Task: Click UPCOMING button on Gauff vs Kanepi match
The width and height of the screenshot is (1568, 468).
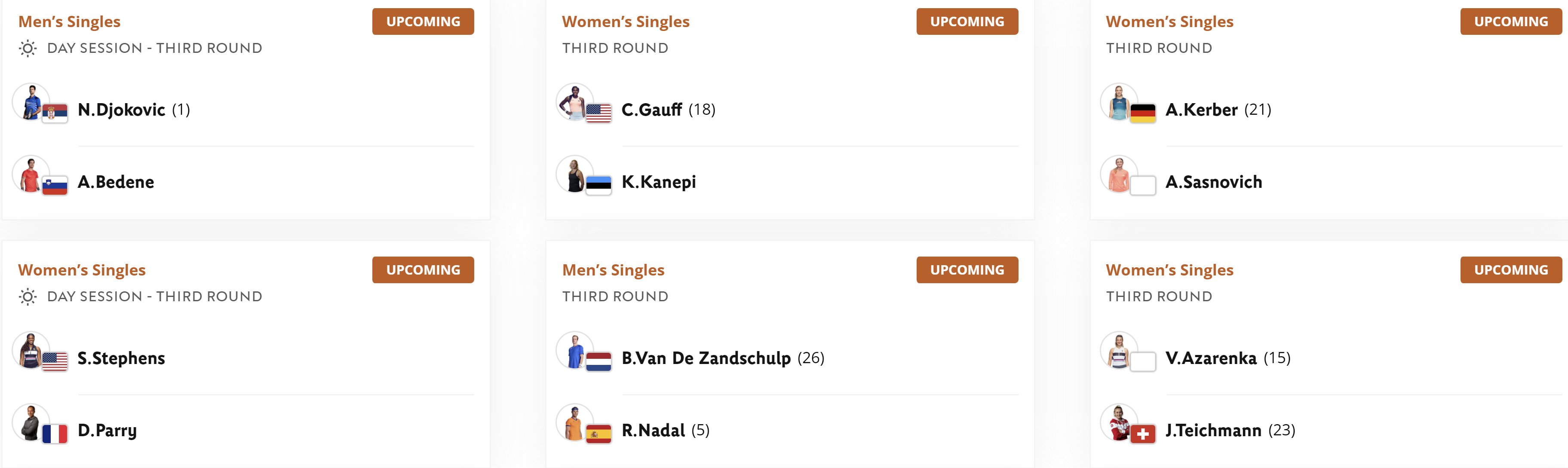Action: 967,21
